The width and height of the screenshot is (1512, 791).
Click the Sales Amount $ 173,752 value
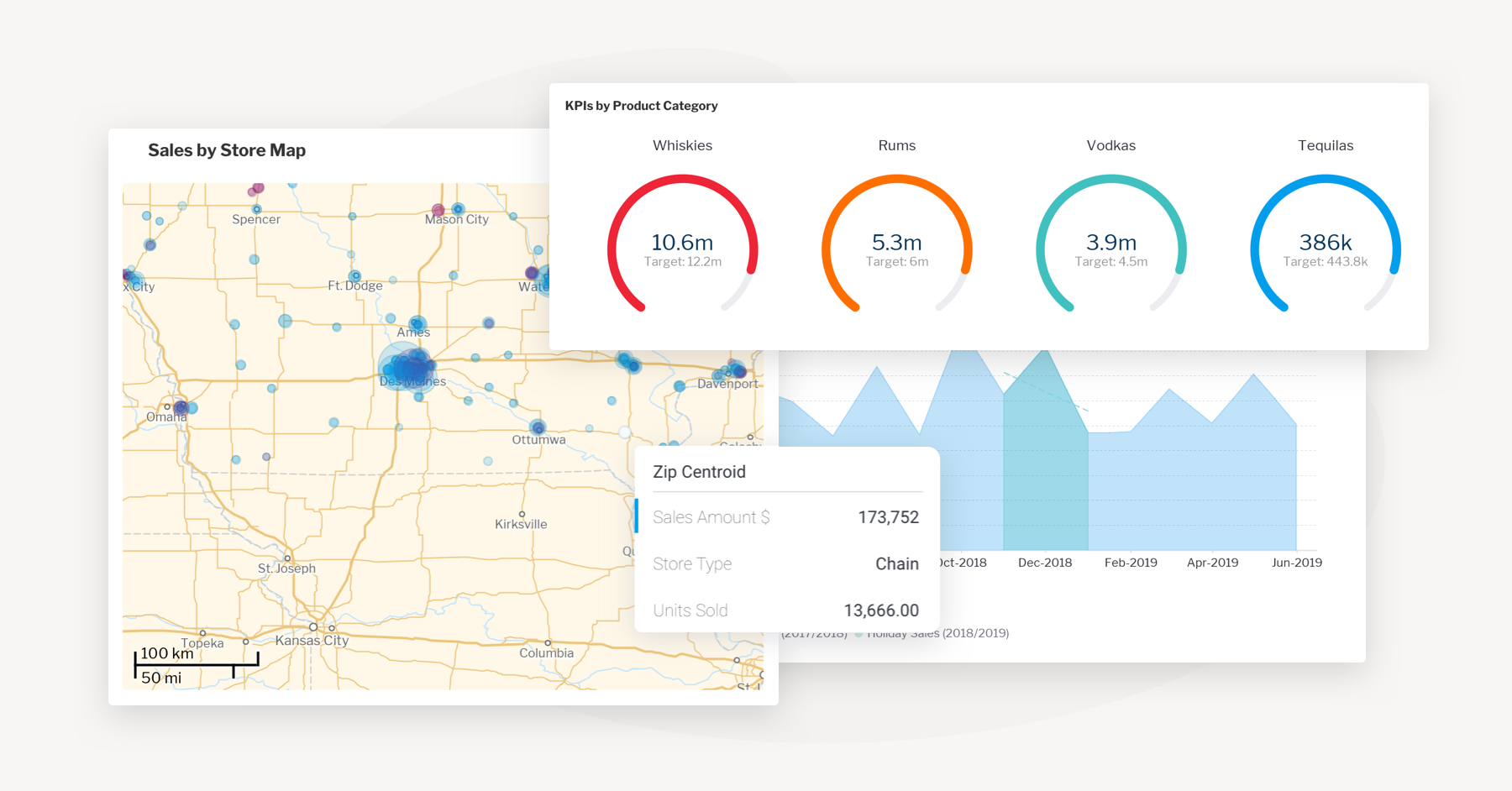[888, 516]
